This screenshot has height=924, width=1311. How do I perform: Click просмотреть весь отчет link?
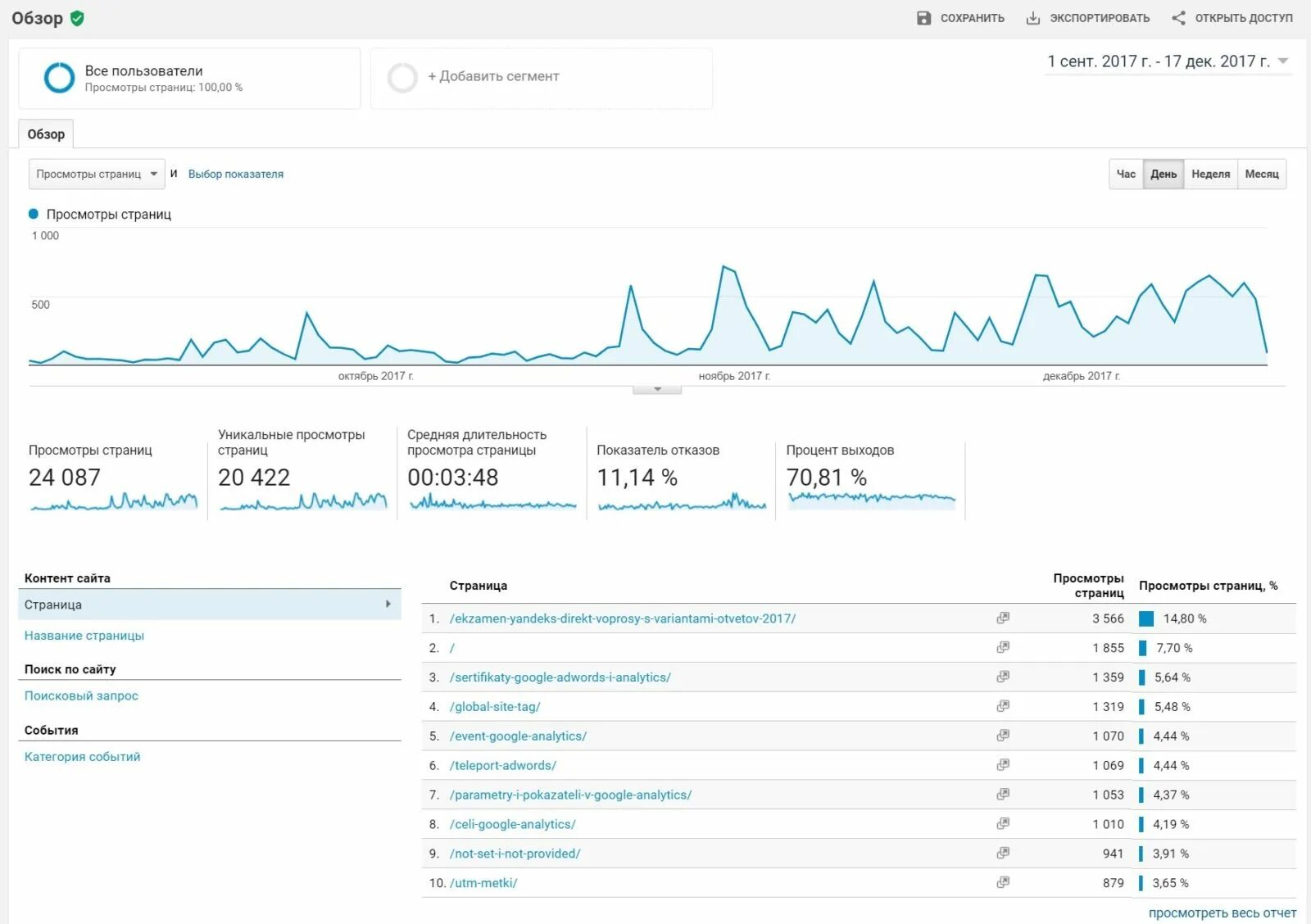[1223, 913]
